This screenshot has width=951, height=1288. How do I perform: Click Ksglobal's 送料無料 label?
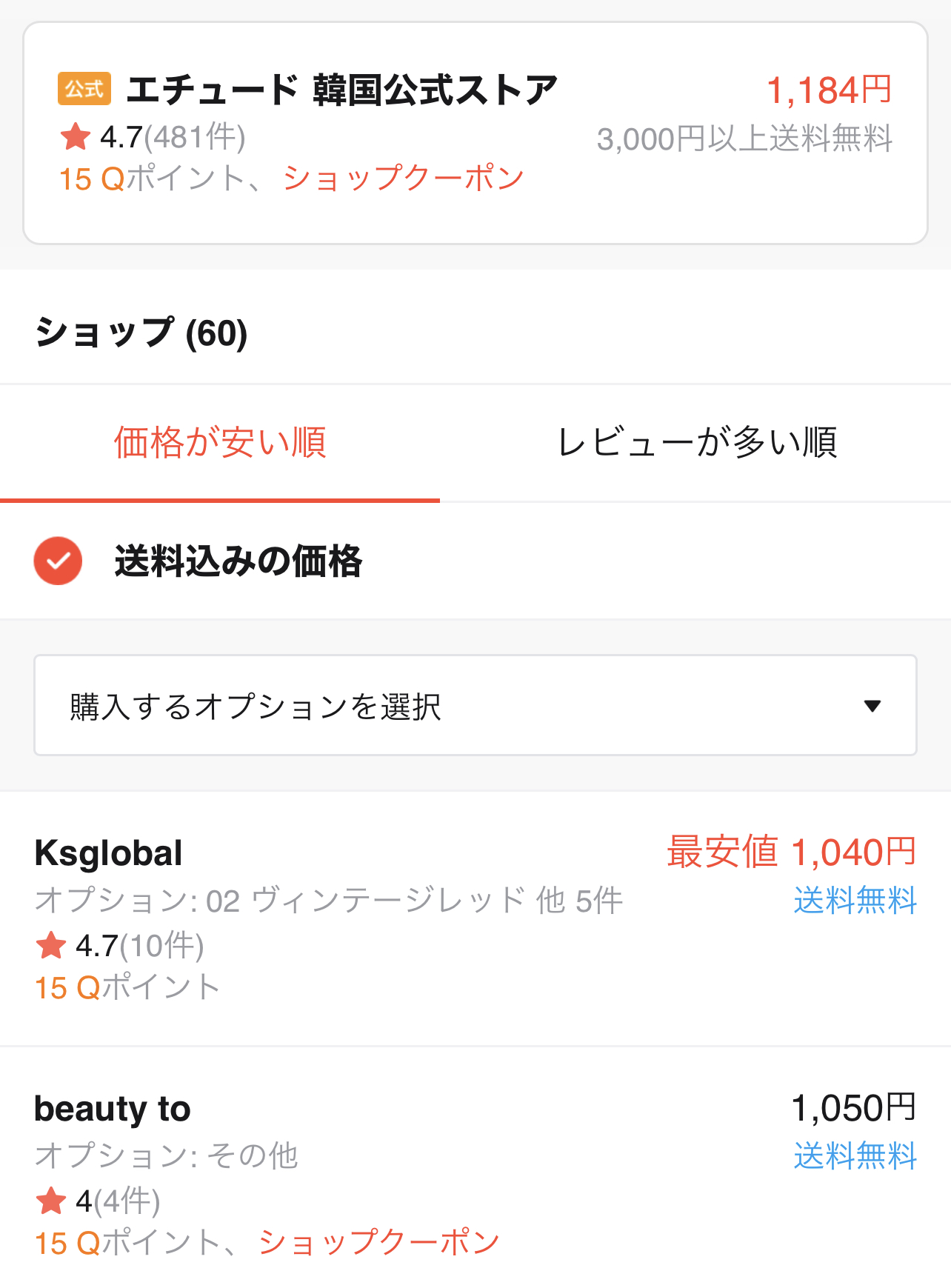[x=855, y=901]
